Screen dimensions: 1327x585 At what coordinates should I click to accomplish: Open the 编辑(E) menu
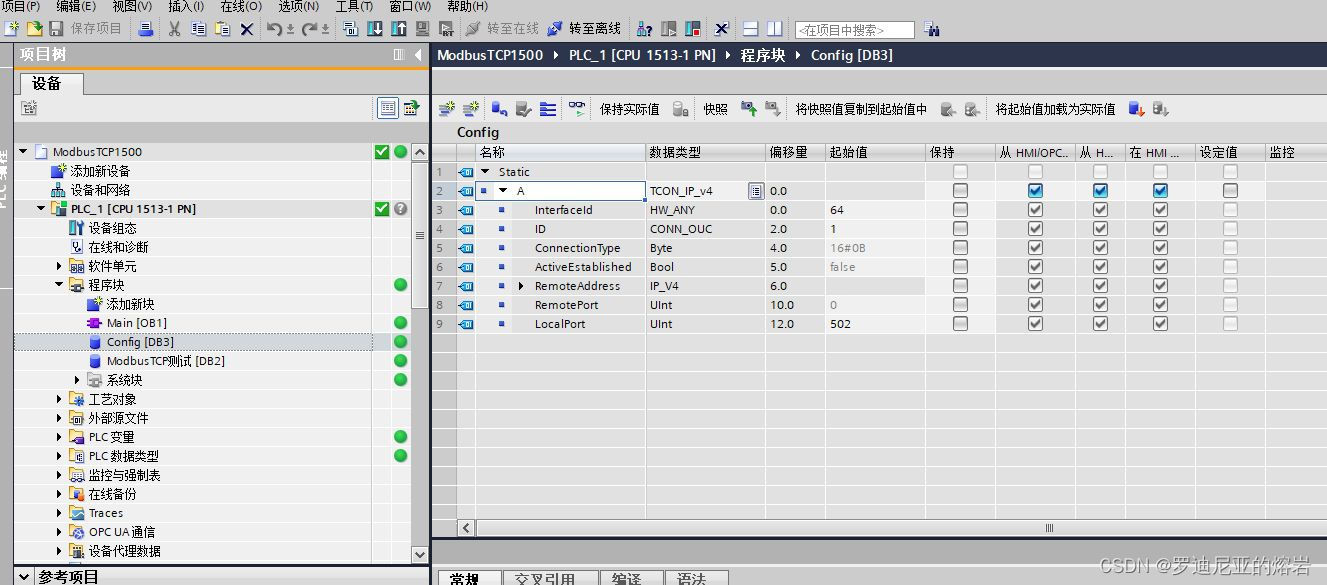(75, 6)
